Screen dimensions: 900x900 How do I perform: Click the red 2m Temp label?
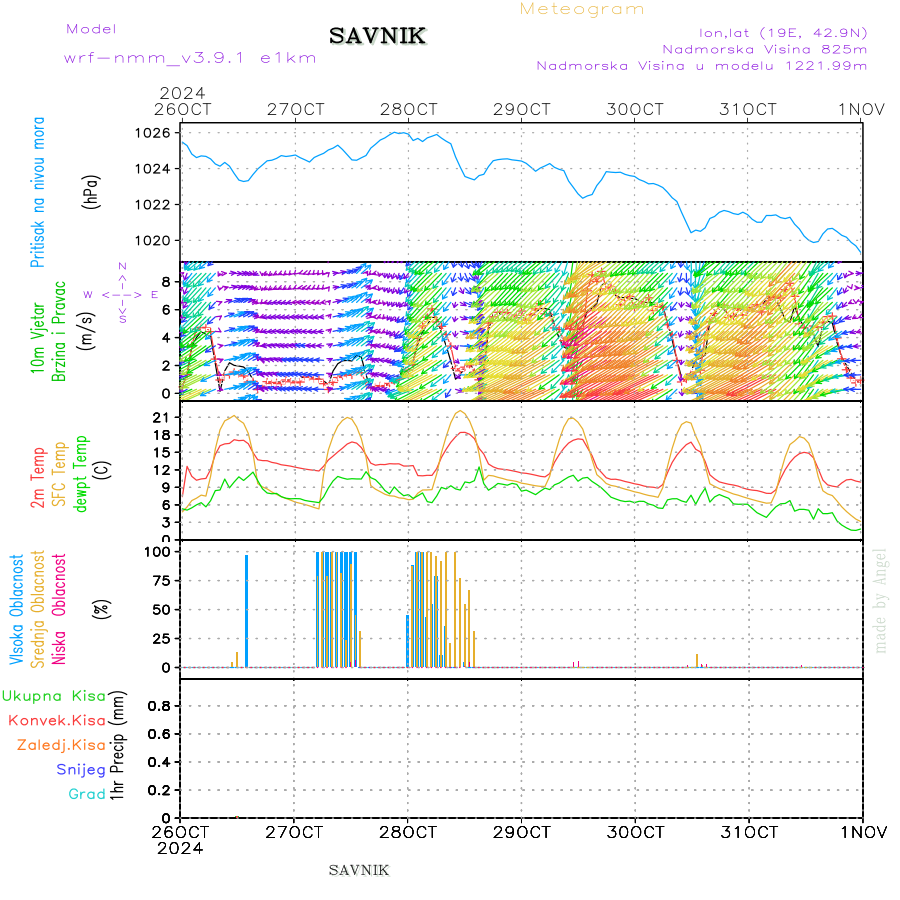click(37, 478)
